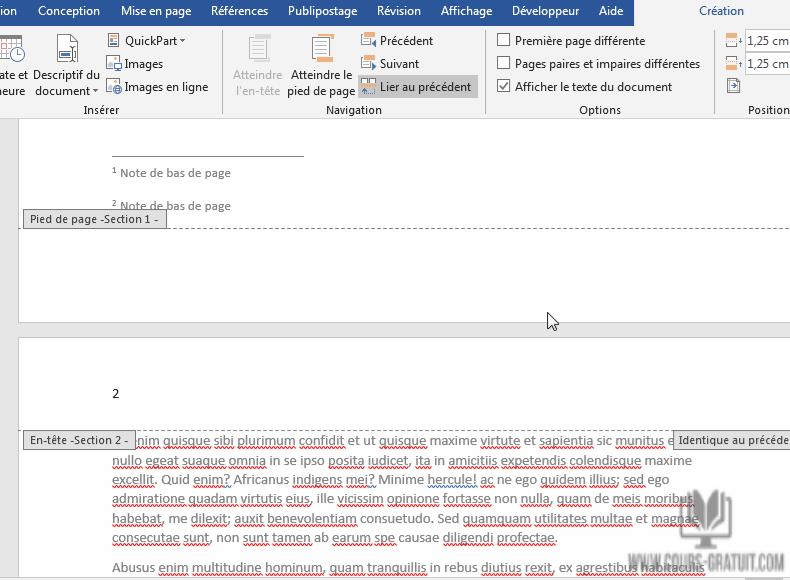Click the footer bottom position value field
This screenshot has height=580, width=790.
[768, 64]
